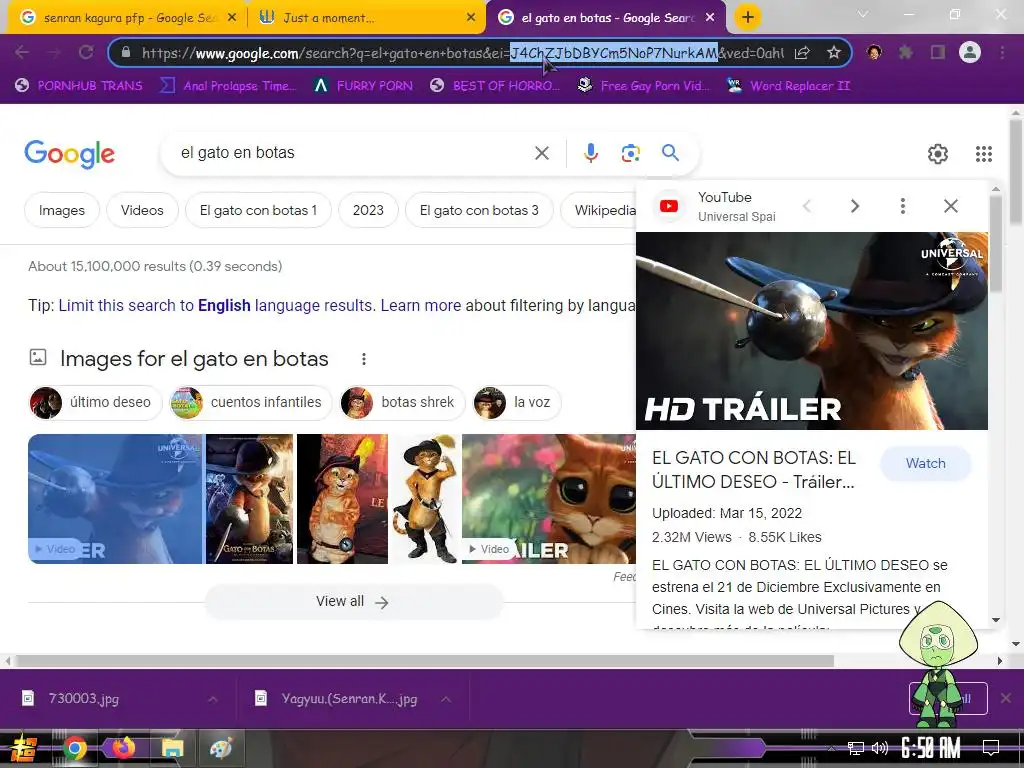Reload the page with the refresh icon
Image resolution: width=1024 pixels, height=768 pixels.
pos(86,52)
